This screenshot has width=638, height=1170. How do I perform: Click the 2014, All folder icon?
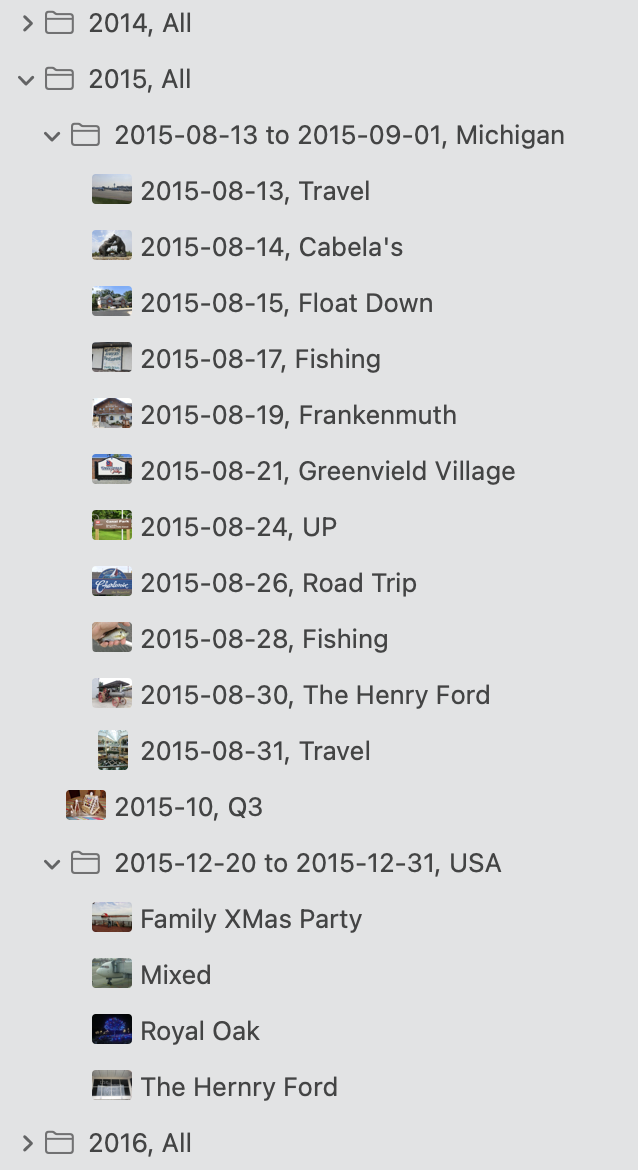click(60, 23)
